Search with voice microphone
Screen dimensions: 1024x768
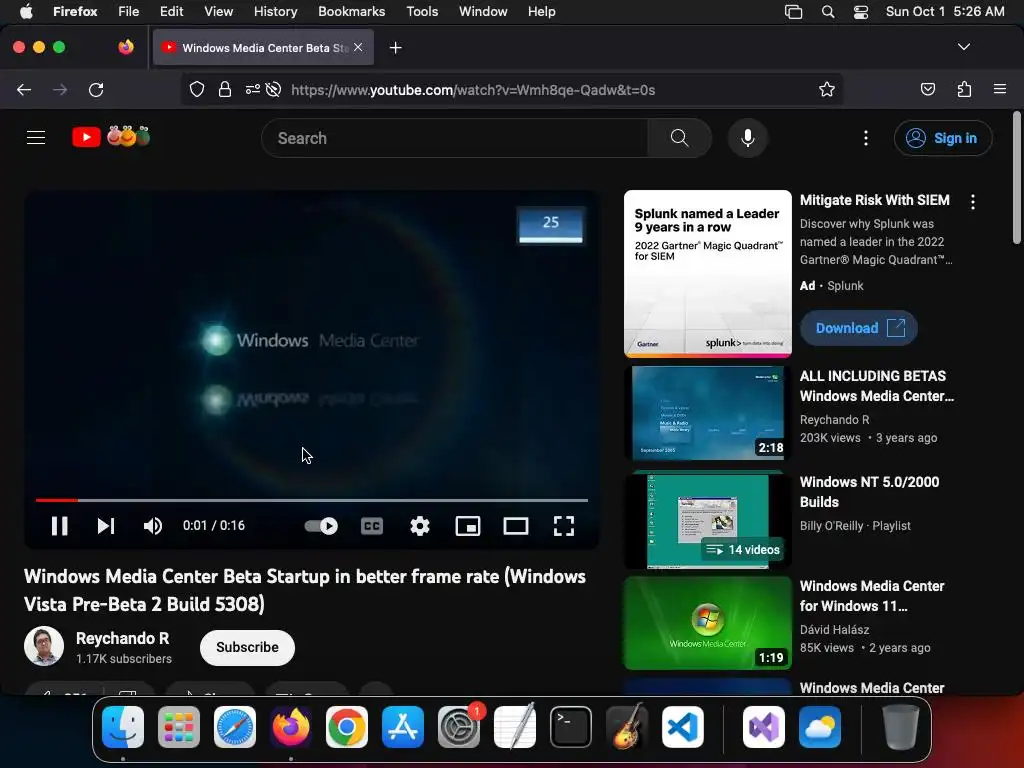pyautogui.click(x=748, y=138)
